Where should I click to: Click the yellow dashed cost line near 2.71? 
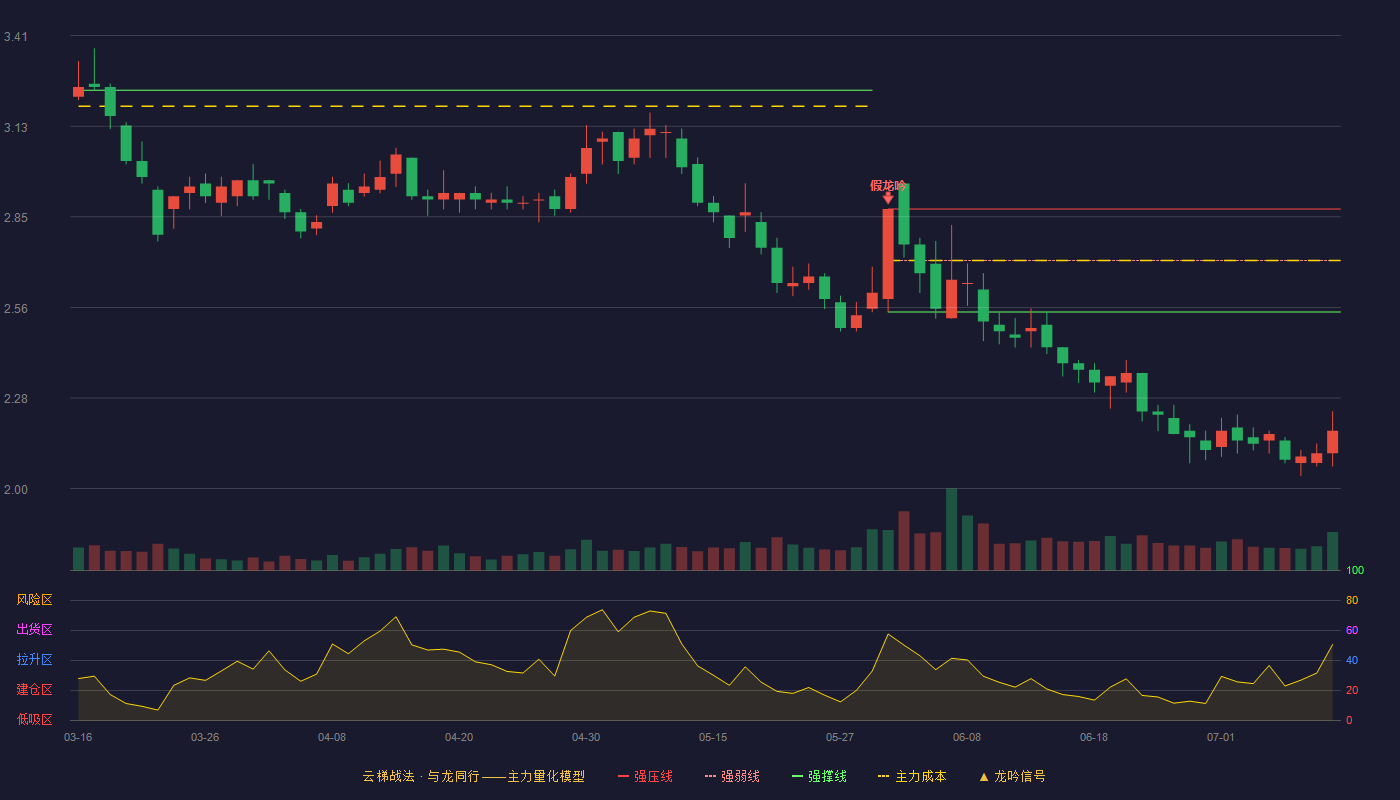coord(1116,260)
